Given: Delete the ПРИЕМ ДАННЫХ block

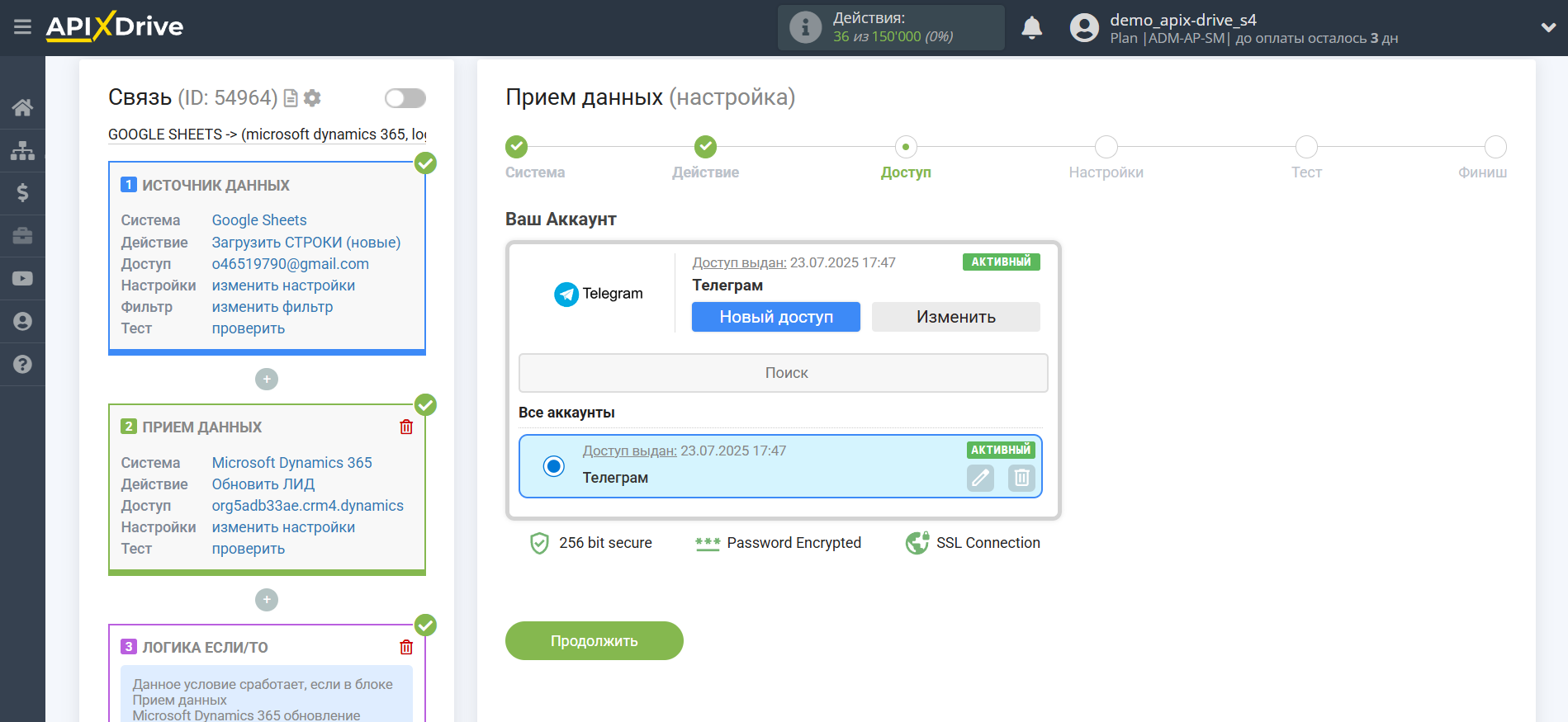Looking at the screenshot, I should (x=406, y=427).
